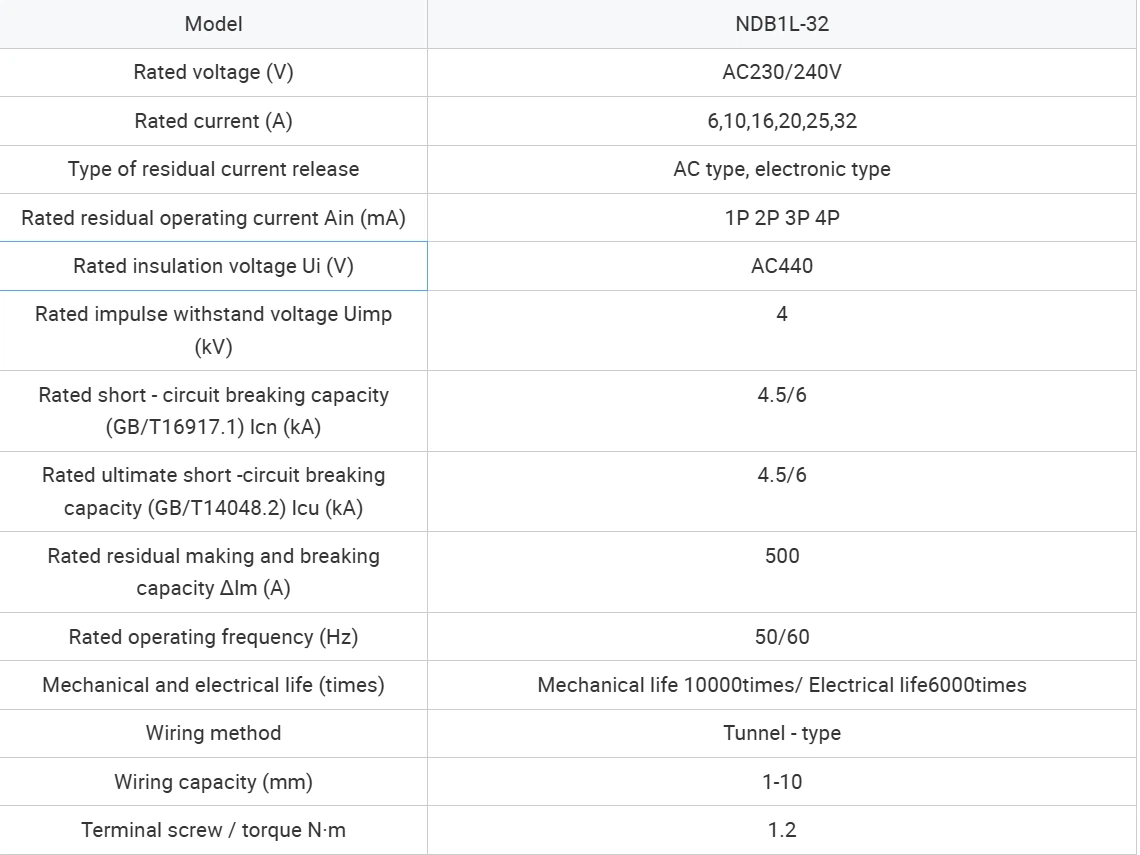Image resolution: width=1140 pixels, height=855 pixels.
Task: Click Rated impulse withstand voltage Uimp label
Action: coord(213,330)
